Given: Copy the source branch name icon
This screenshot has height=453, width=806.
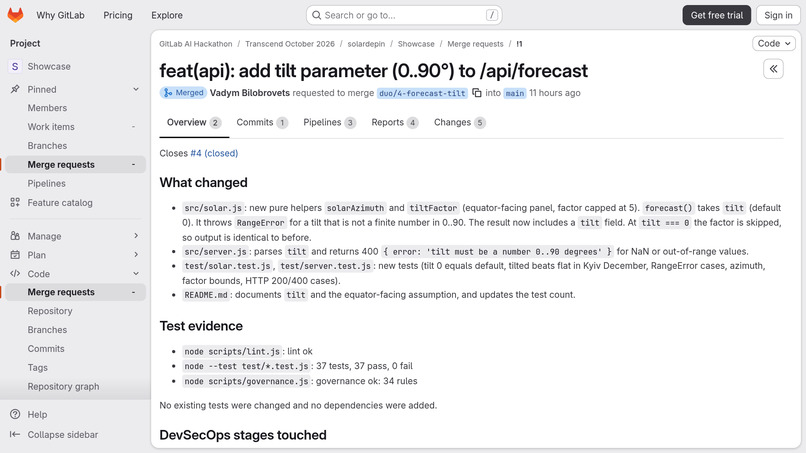Looking at the screenshot, I should coord(477,93).
